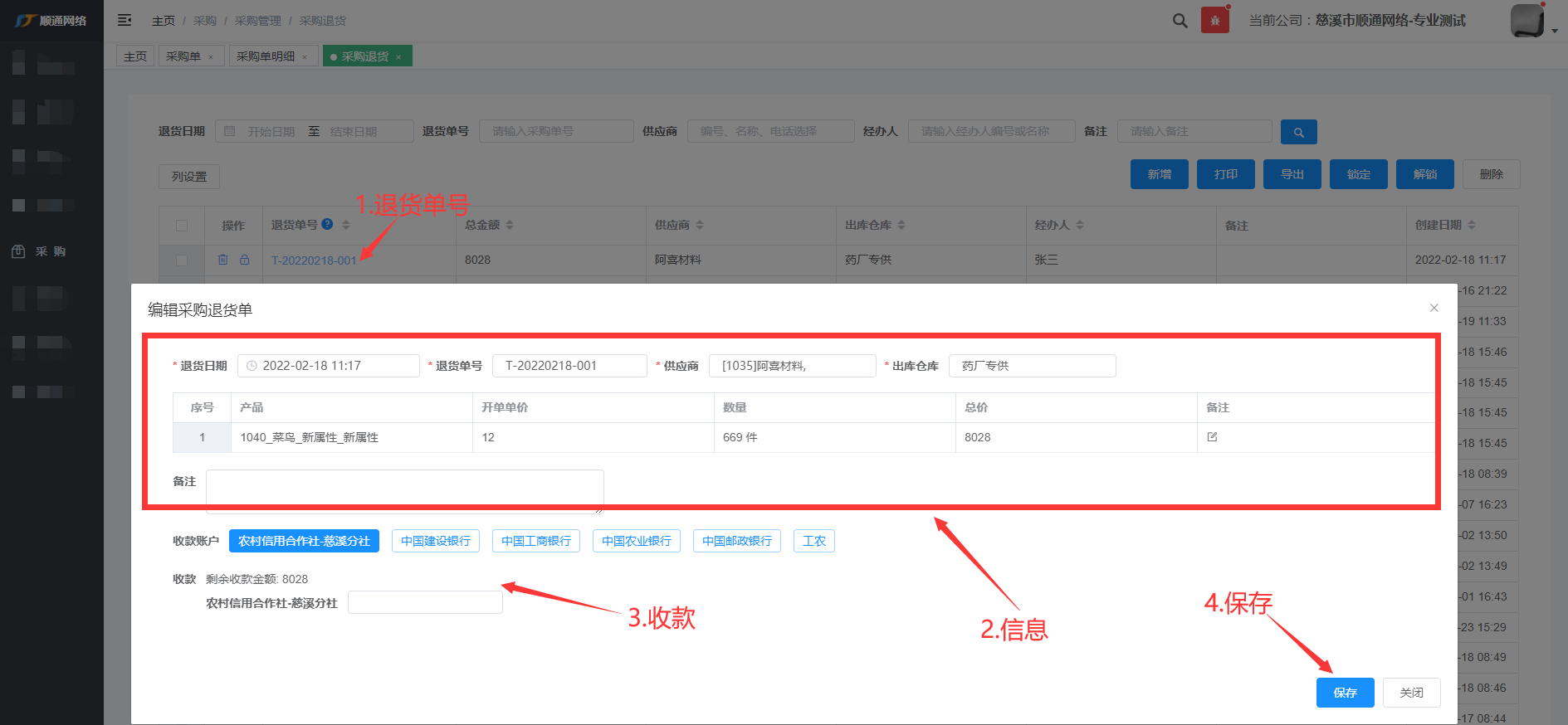The width and height of the screenshot is (1568, 725).
Task: Check the checkbox for row T-20220218-001
Action: tap(182, 260)
